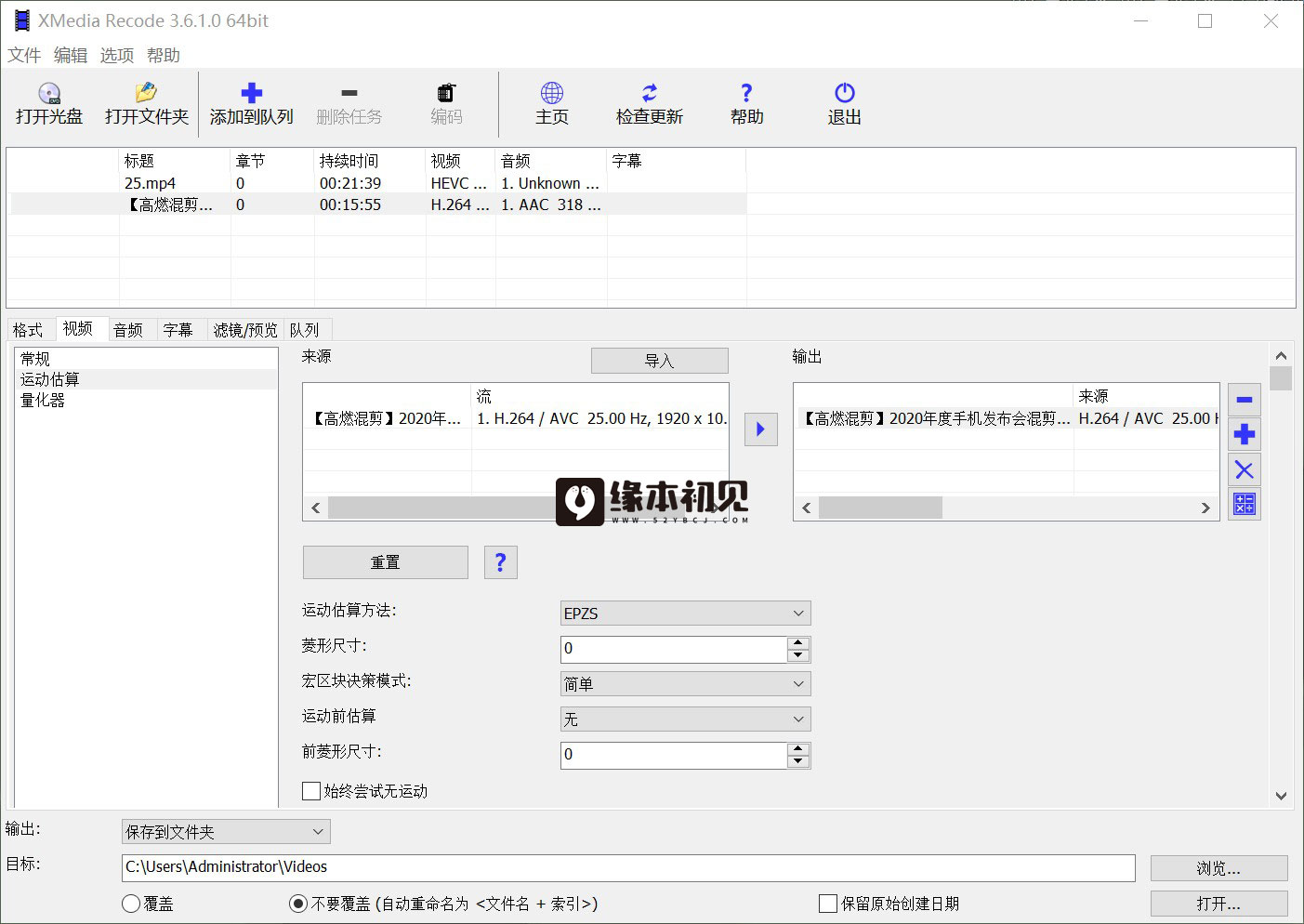Open the 宏区块决策模式 dropdown
The height and width of the screenshot is (924, 1304).
[x=686, y=684]
